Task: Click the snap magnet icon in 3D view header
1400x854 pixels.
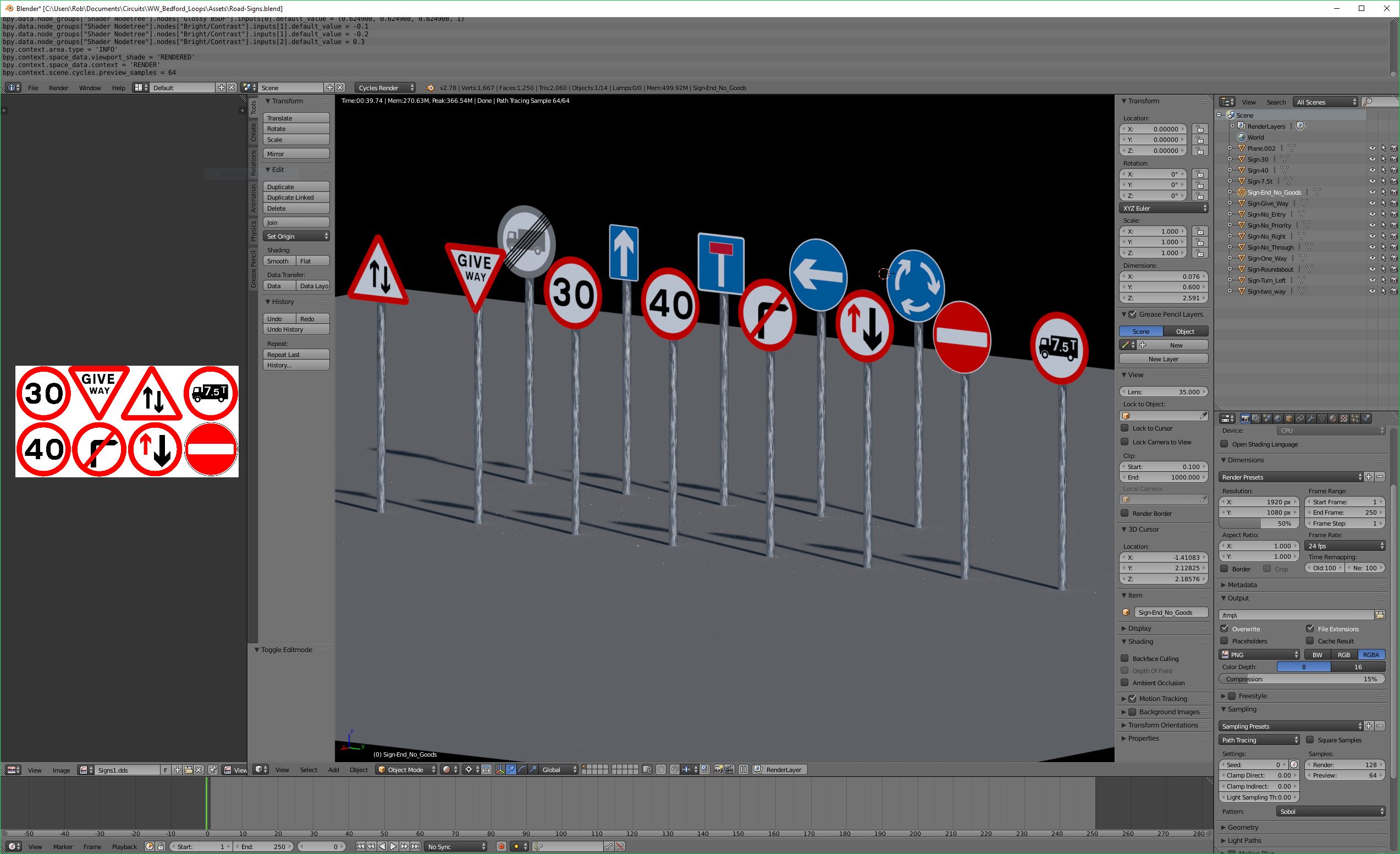Action: coord(675,770)
